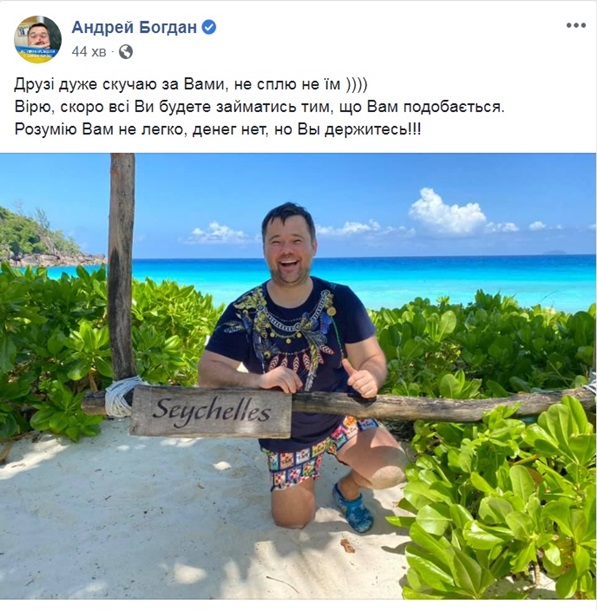Screen dimensions: 597x610
Task: Open the Андрей Богдан profile name link
Action: tap(134, 27)
